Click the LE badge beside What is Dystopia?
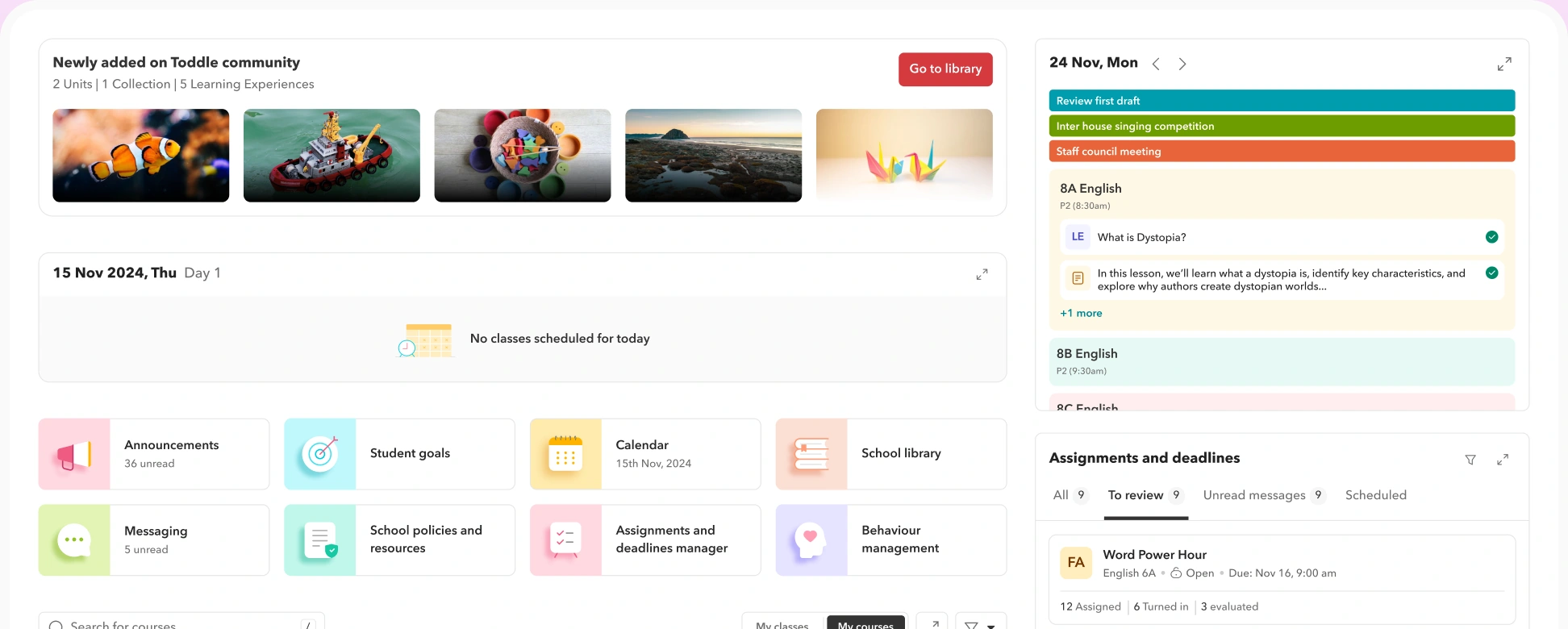The image size is (1568, 629). 1078,236
